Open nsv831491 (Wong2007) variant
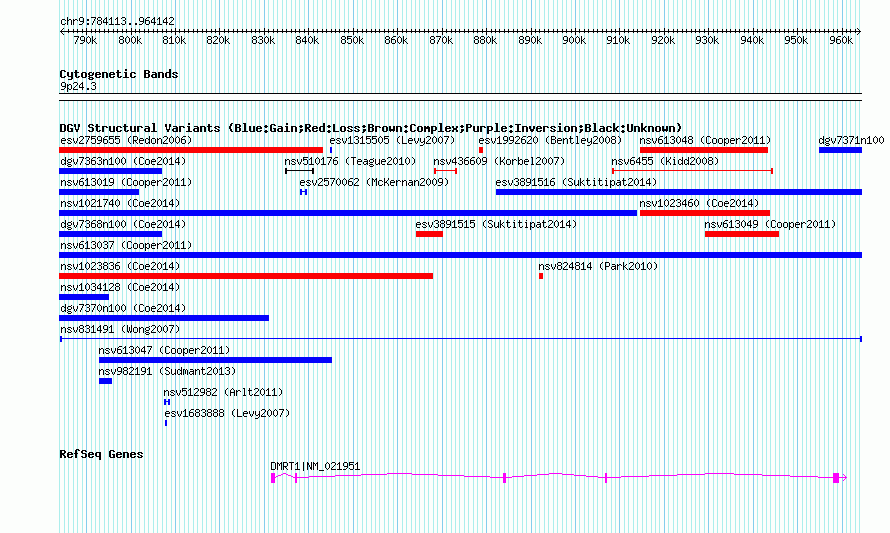The height and width of the screenshot is (533, 890). coord(120,329)
